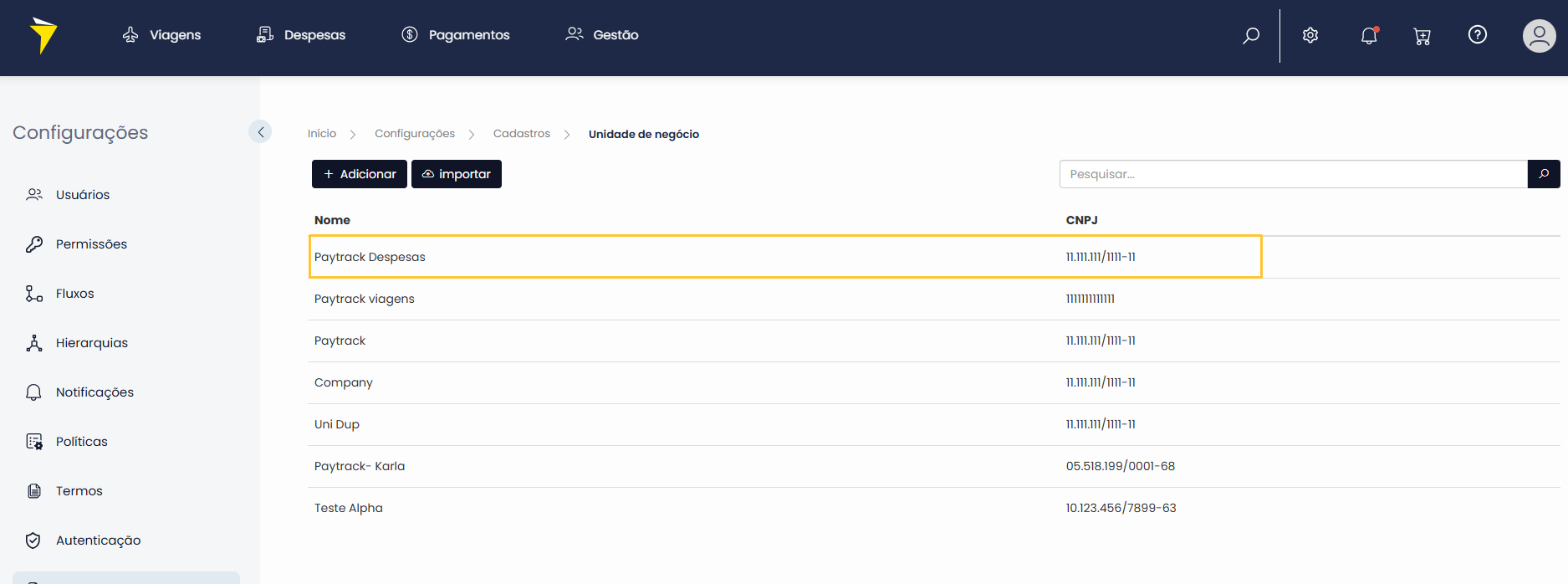Open the notifications bell

(1369, 35)
